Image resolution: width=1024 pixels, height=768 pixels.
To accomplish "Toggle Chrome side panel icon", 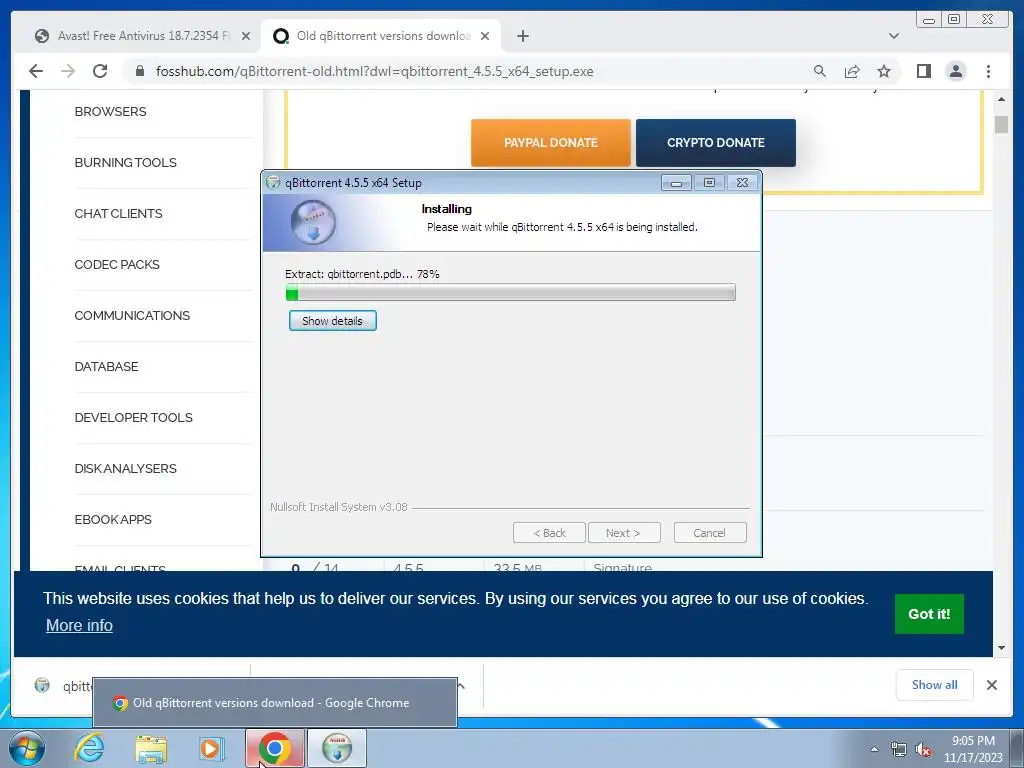I will click(x=923, y=71).
